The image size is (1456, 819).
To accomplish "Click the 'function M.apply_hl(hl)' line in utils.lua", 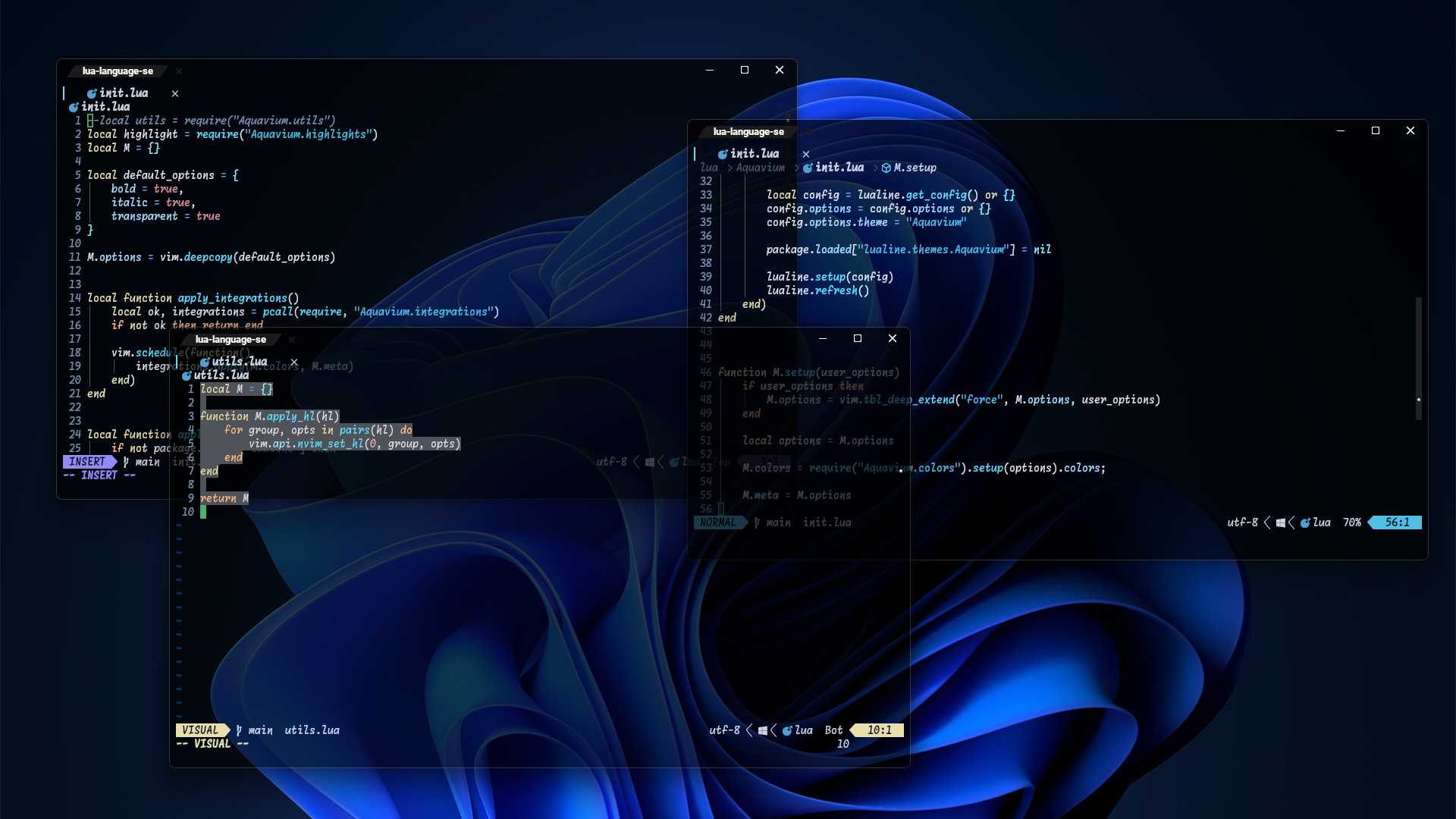I will coord(270,416).
